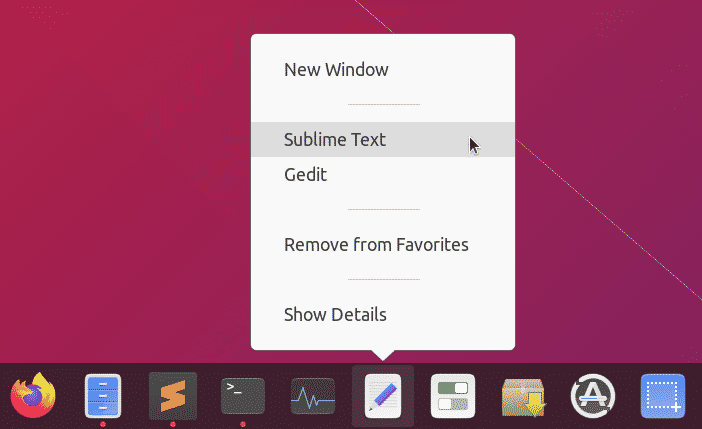Open Sublime Text icon in the dock
The image size is (702, 429).
coord(173,396)
